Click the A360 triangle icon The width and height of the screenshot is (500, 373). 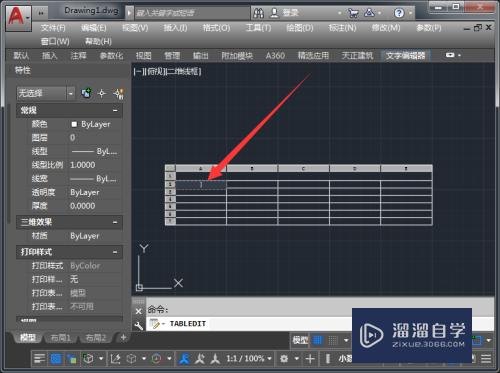(x=369, y=13)
